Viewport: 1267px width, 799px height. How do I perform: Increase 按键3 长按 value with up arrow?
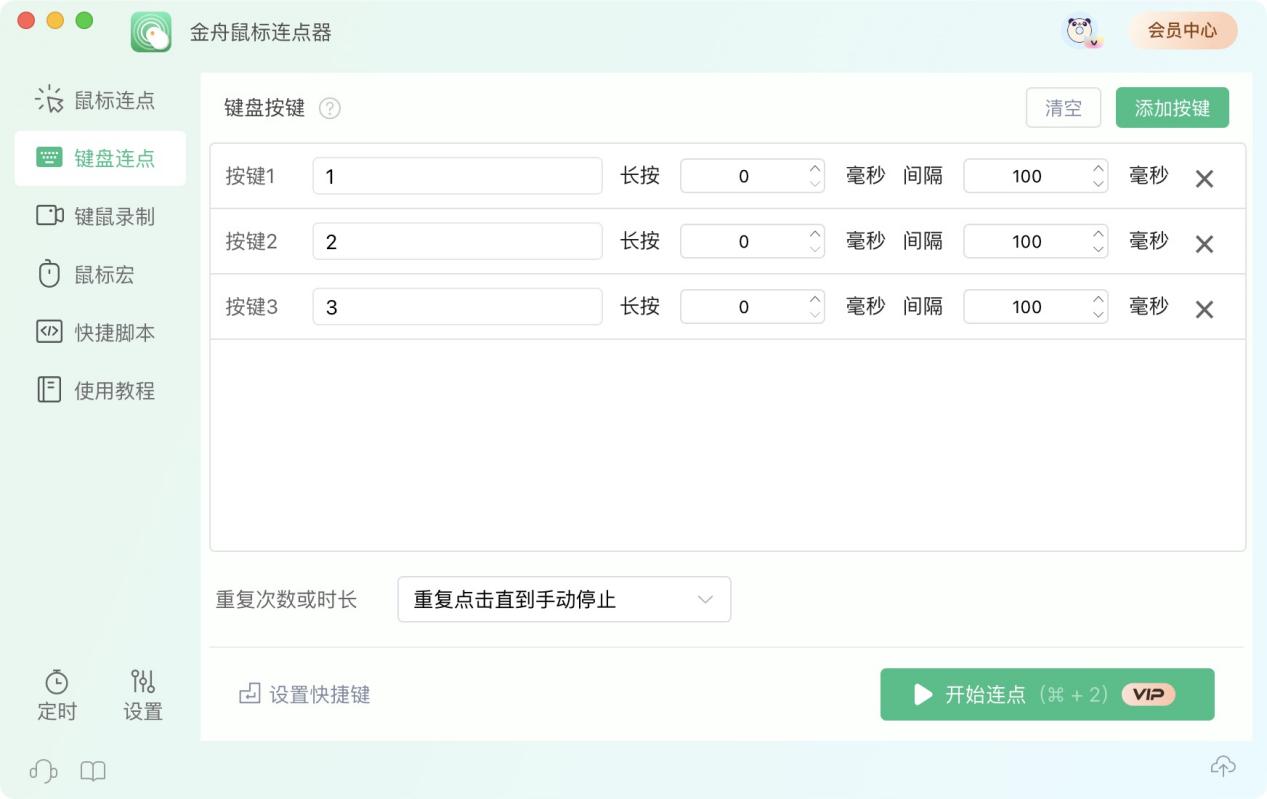click(815, 299)
